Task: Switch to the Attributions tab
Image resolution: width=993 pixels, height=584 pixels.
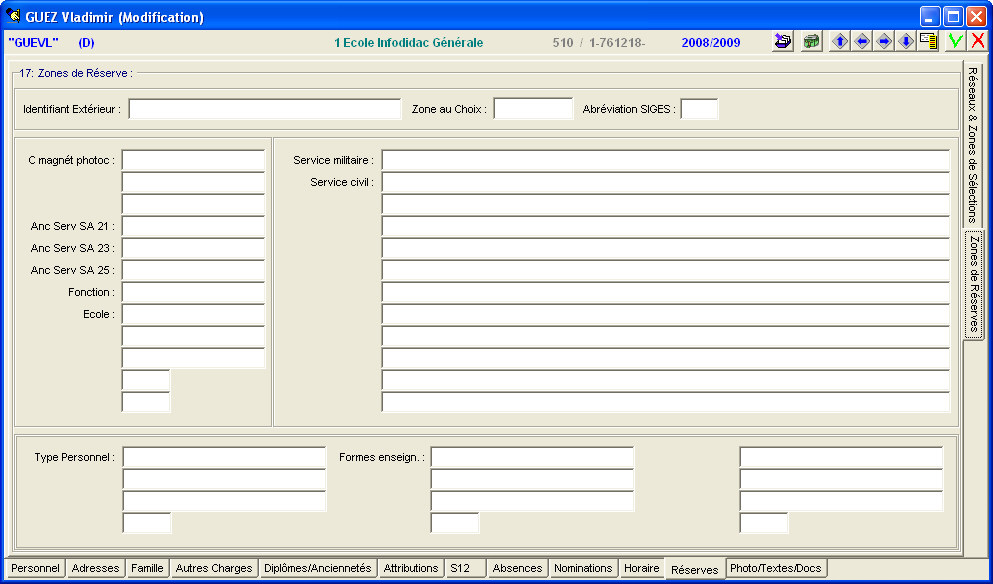Action: (x=411, y=568)
